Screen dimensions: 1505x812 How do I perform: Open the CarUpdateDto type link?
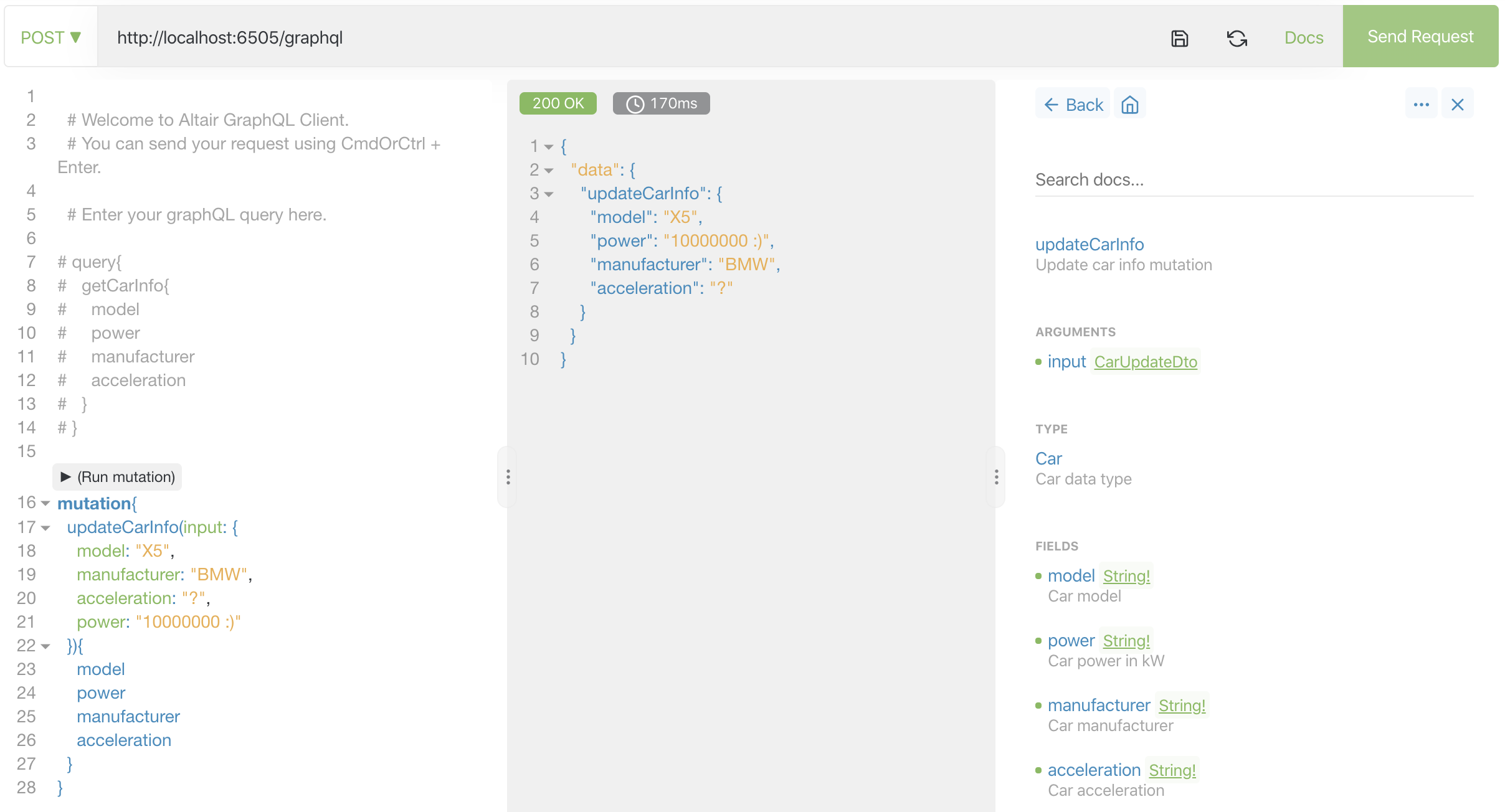(1145, 362)
